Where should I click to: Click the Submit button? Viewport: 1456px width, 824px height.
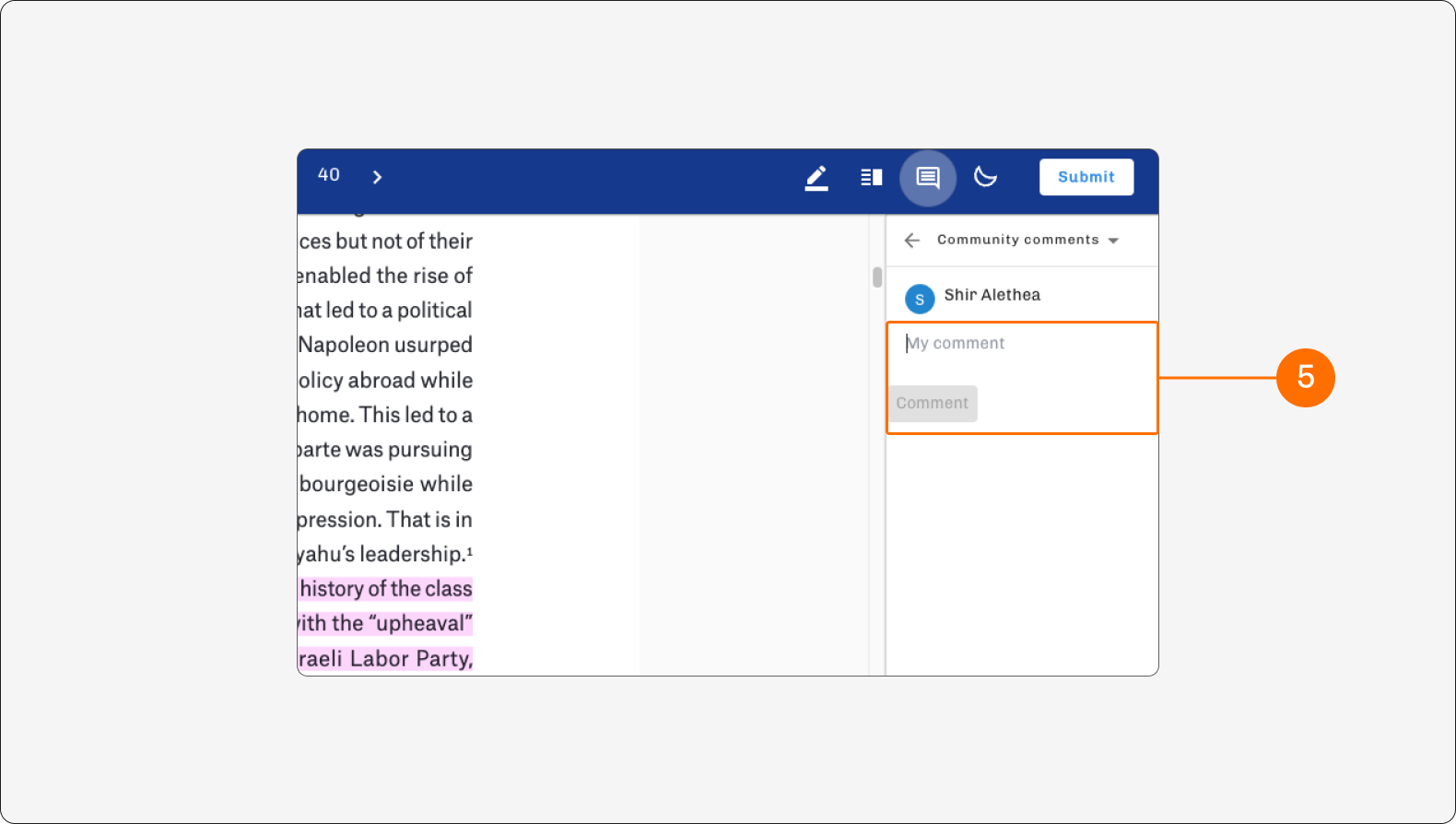click(x=1086, y=177)
